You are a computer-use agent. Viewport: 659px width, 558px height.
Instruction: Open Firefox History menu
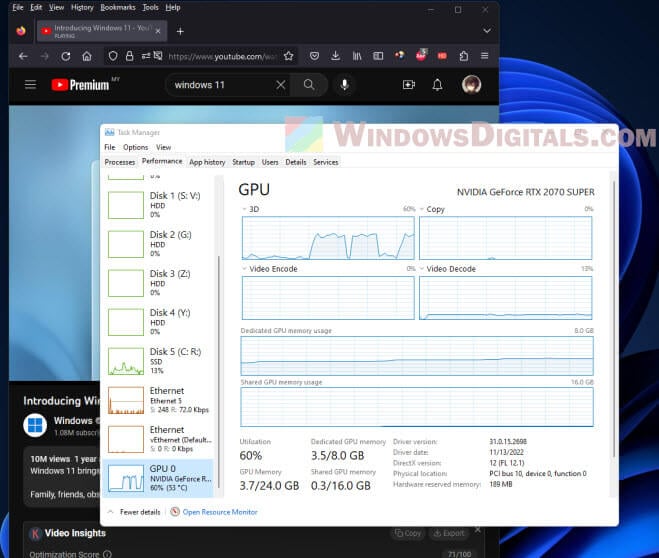82,8
